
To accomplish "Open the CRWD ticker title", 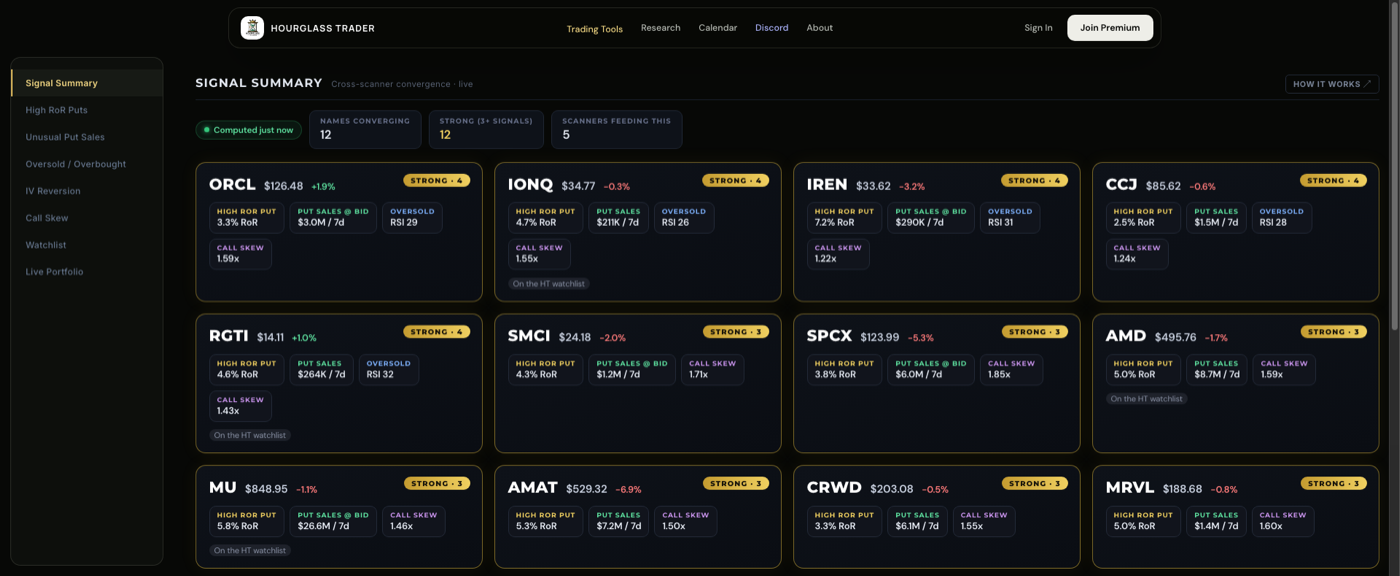I will (834, 488).
